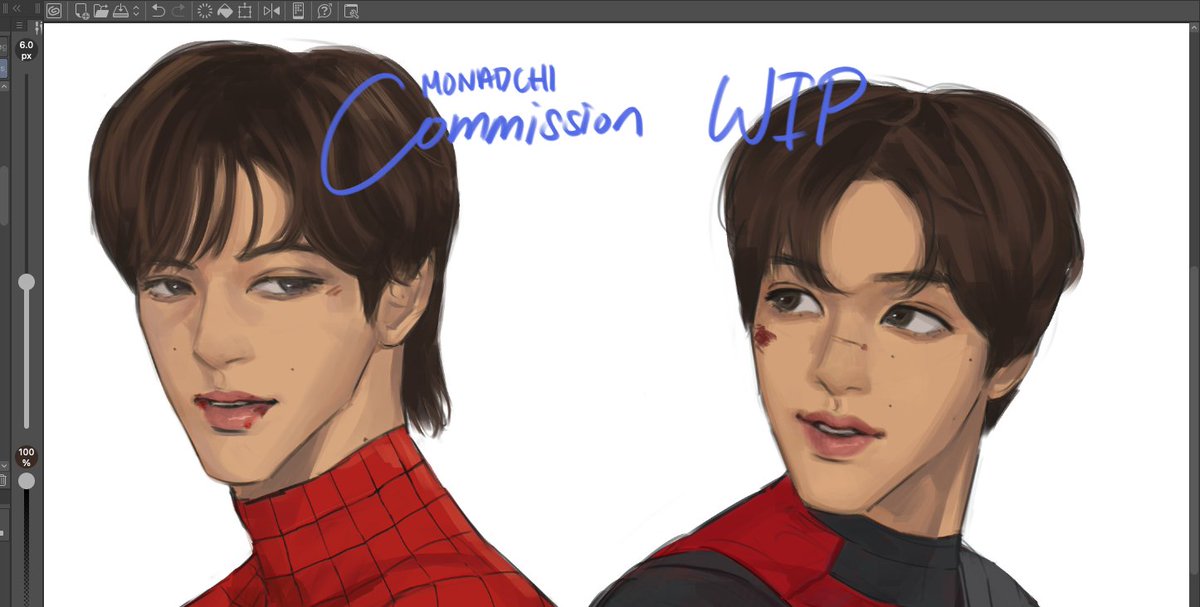Redo the undone action
1200x607 pixels.
click(179, 12)
